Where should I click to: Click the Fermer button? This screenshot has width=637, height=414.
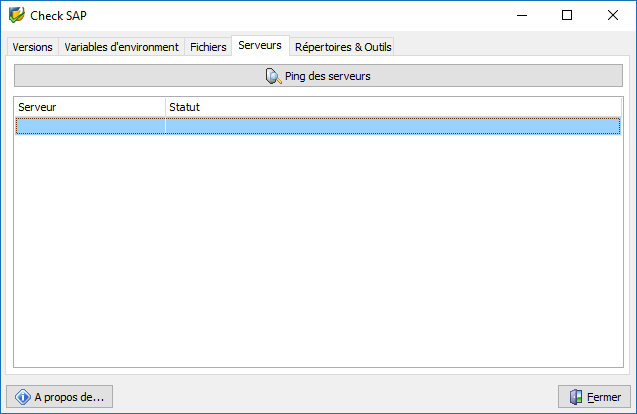(594, 397)
